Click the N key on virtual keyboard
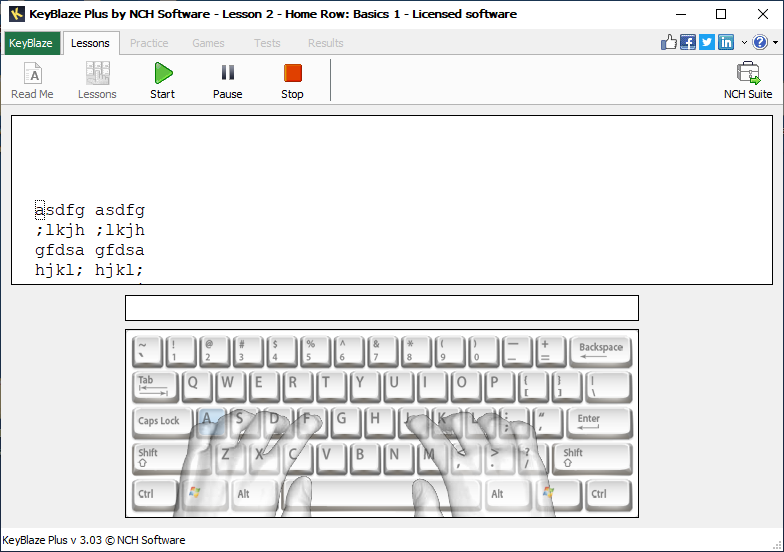 pyautogui.click(x=398, y=458)
